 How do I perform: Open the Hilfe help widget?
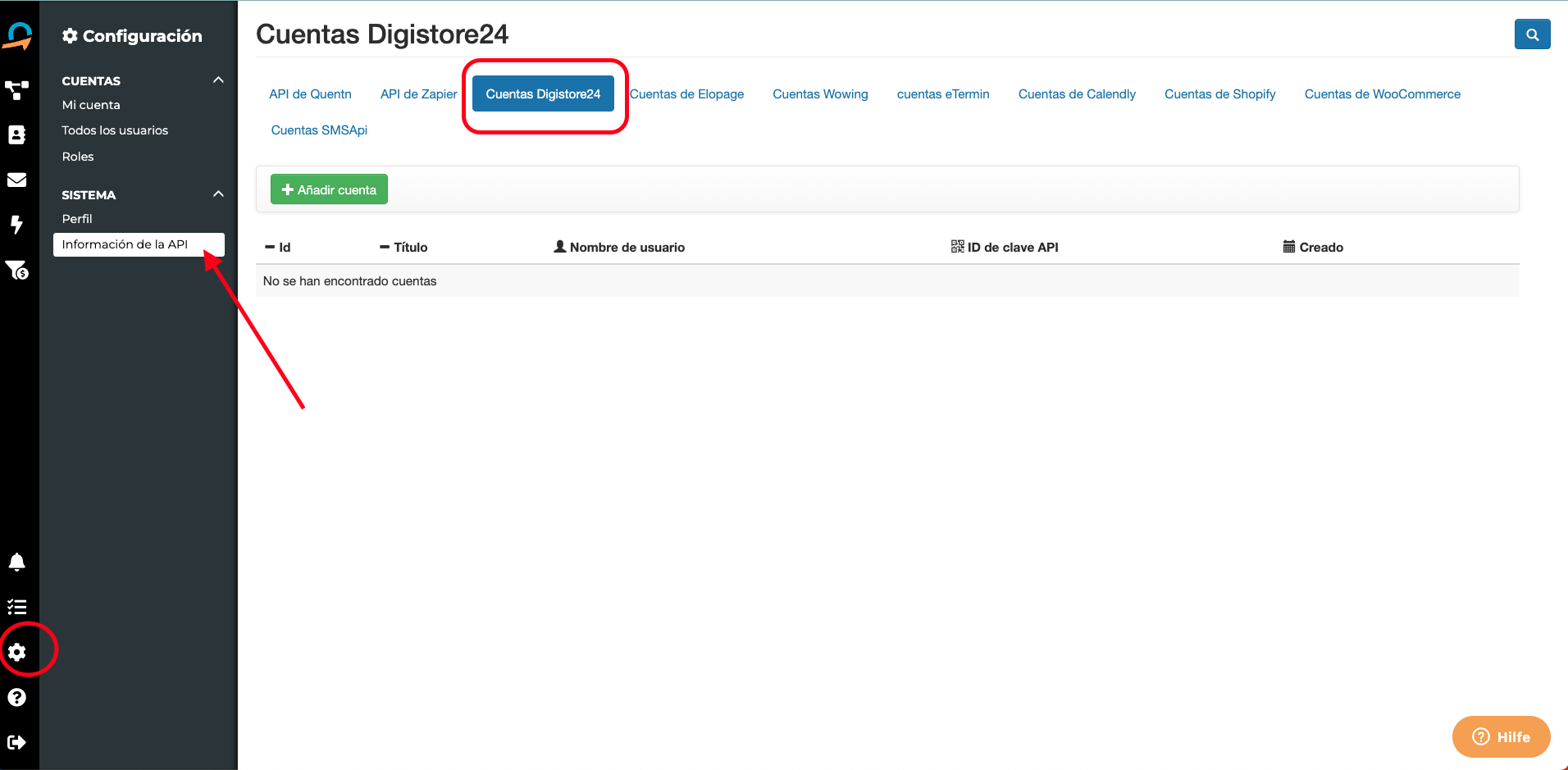pyautogui.click(x=1501, y=736)
